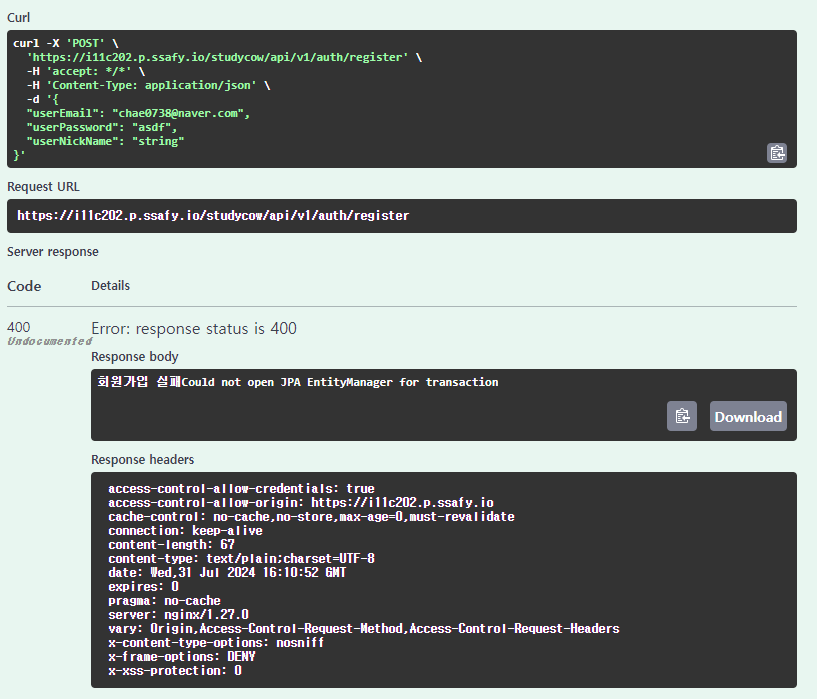This screenshot has width=817, height=699.
Task: Click the 'Code' column header
Action: point(24,286)
